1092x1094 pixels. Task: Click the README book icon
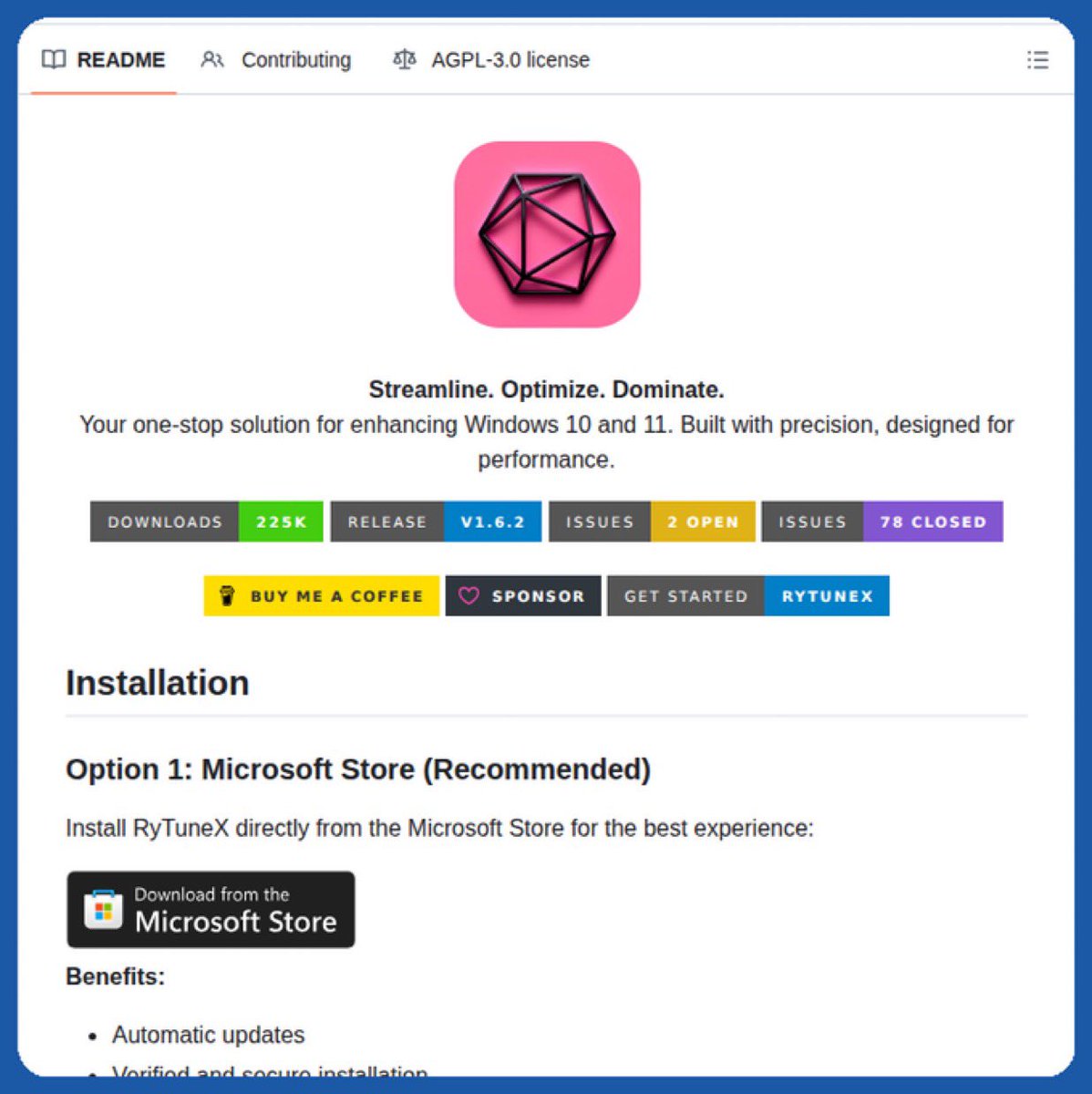(54, 60)
